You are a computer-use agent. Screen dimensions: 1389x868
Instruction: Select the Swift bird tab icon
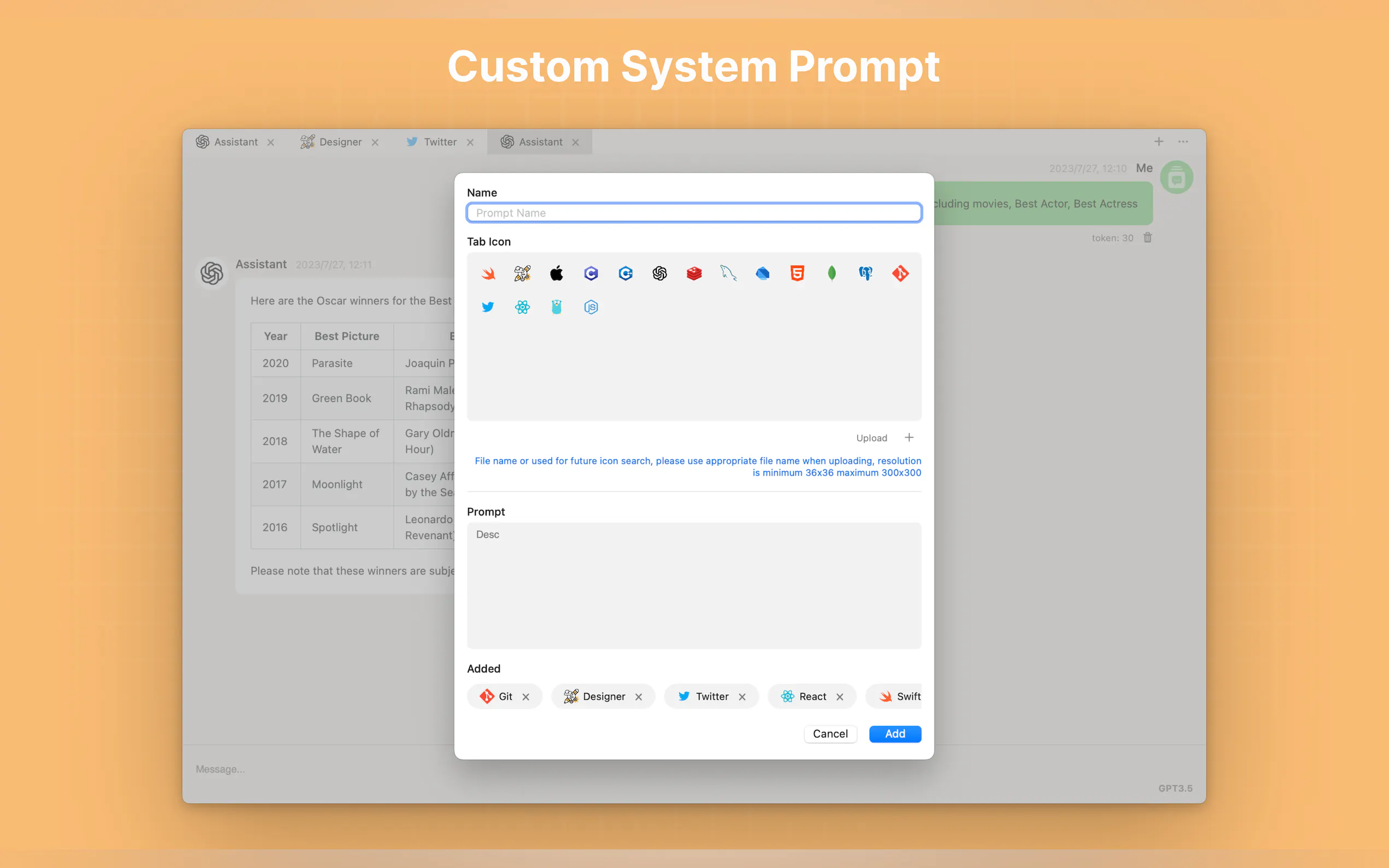(x=488, y=274)
